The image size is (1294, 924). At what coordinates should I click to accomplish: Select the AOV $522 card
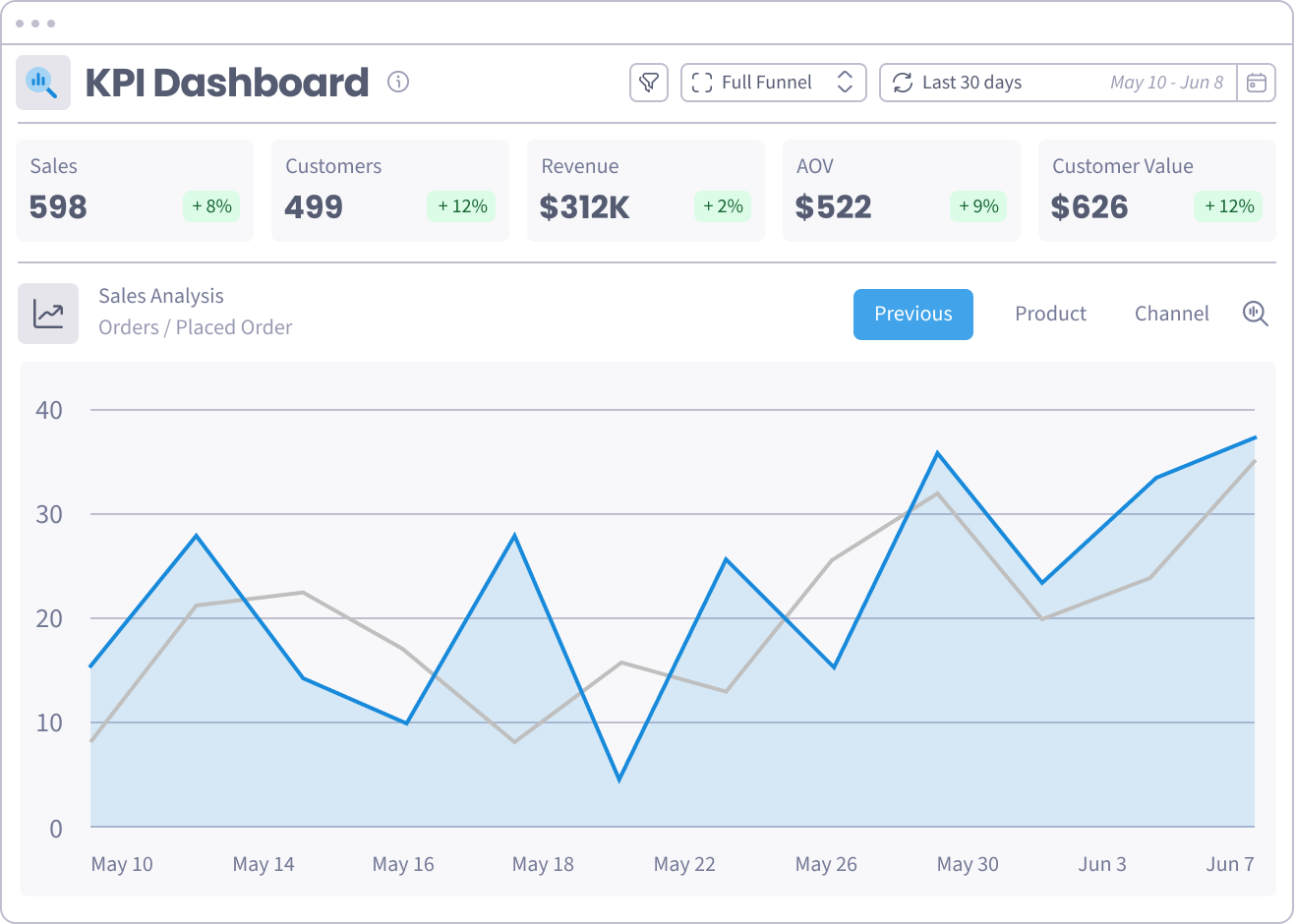(901, 190)
